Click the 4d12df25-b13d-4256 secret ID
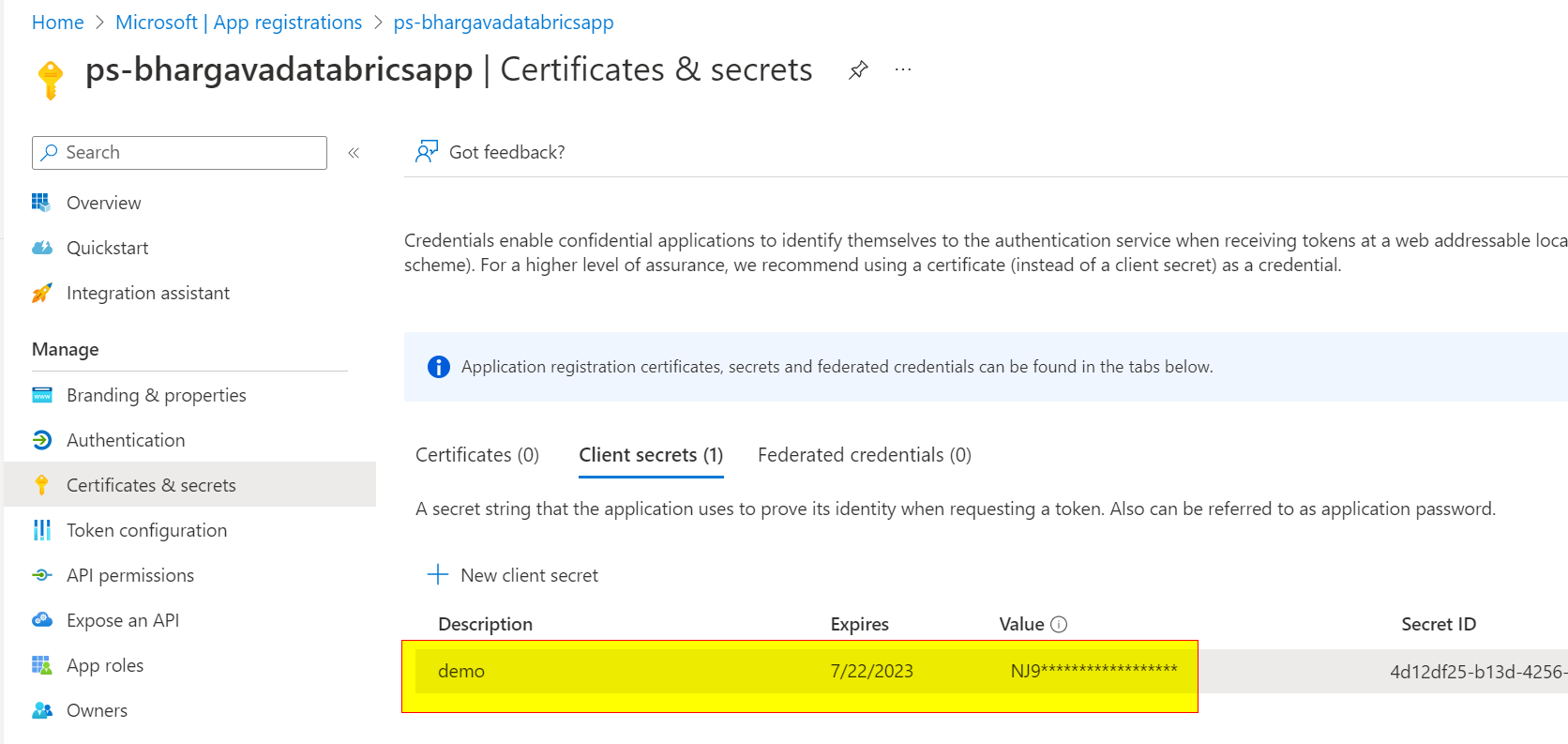The height and width of the screenshot is (744, 1568). pos(1479,672)
